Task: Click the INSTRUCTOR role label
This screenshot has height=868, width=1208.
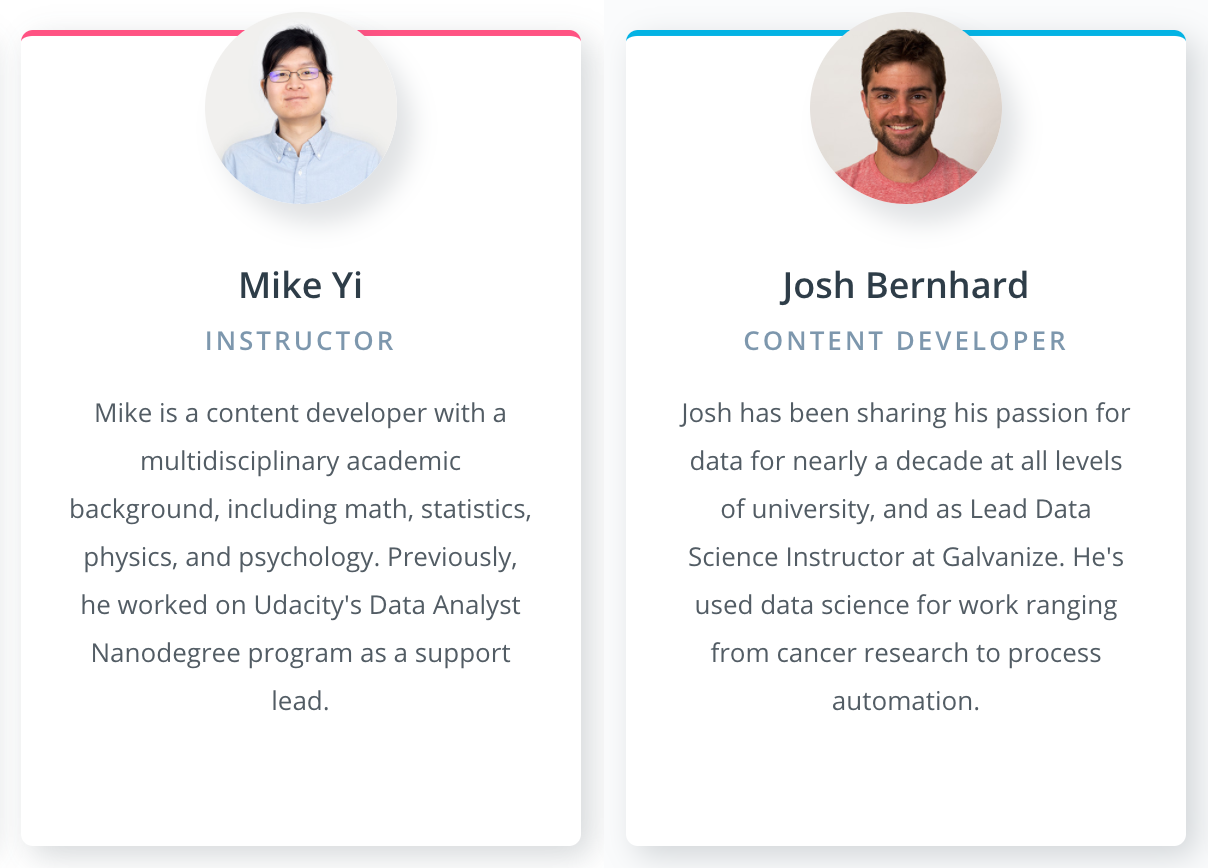Action: point(301,341)
